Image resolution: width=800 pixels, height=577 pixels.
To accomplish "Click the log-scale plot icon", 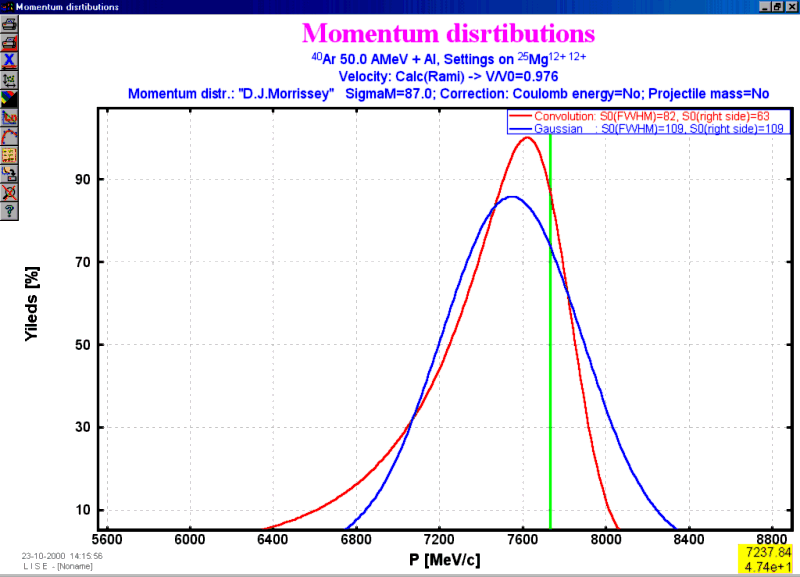I will 9,117.
